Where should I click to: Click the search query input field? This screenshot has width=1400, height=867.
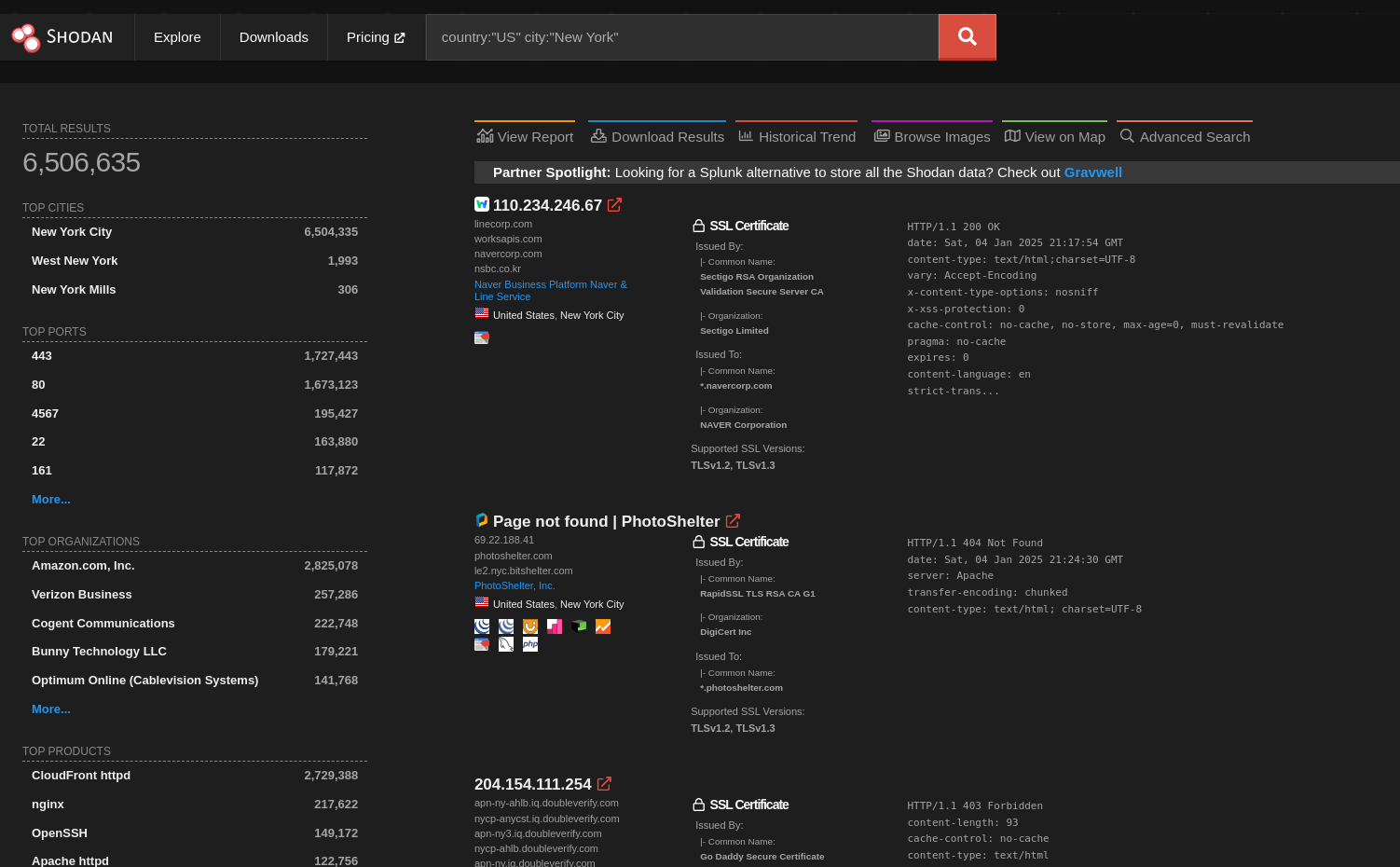pos(680,36)
